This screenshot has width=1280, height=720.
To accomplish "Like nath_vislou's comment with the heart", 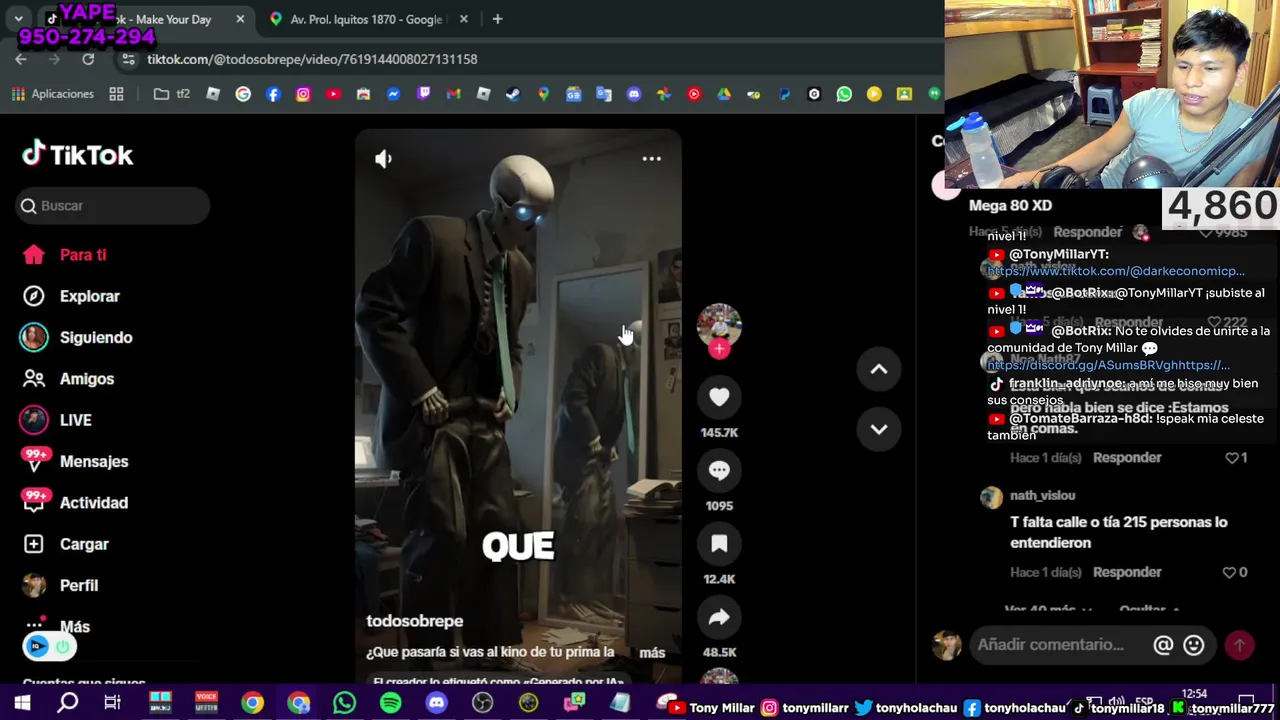I will [x=1229, y=573].
